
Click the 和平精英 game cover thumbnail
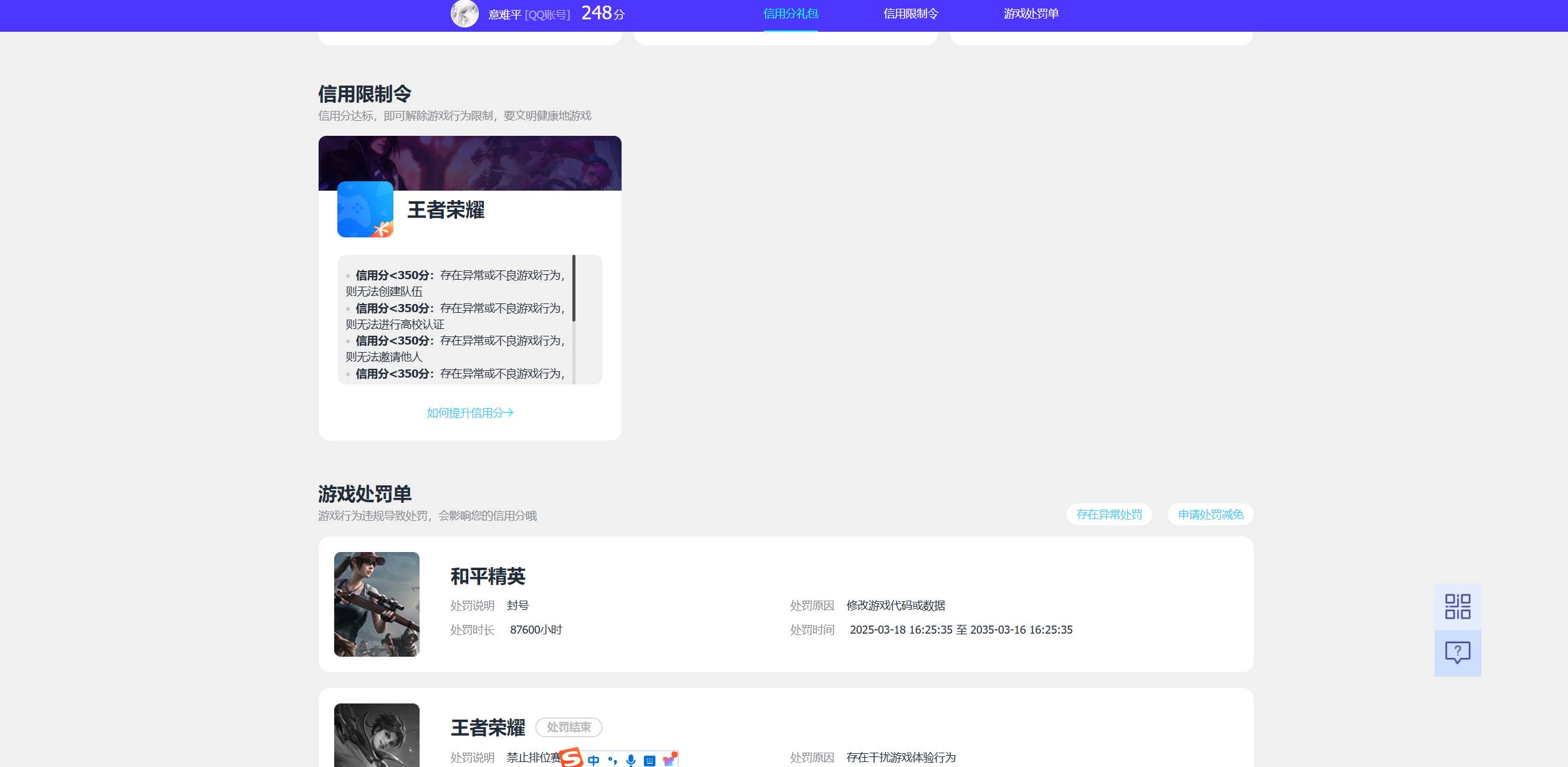377,604
